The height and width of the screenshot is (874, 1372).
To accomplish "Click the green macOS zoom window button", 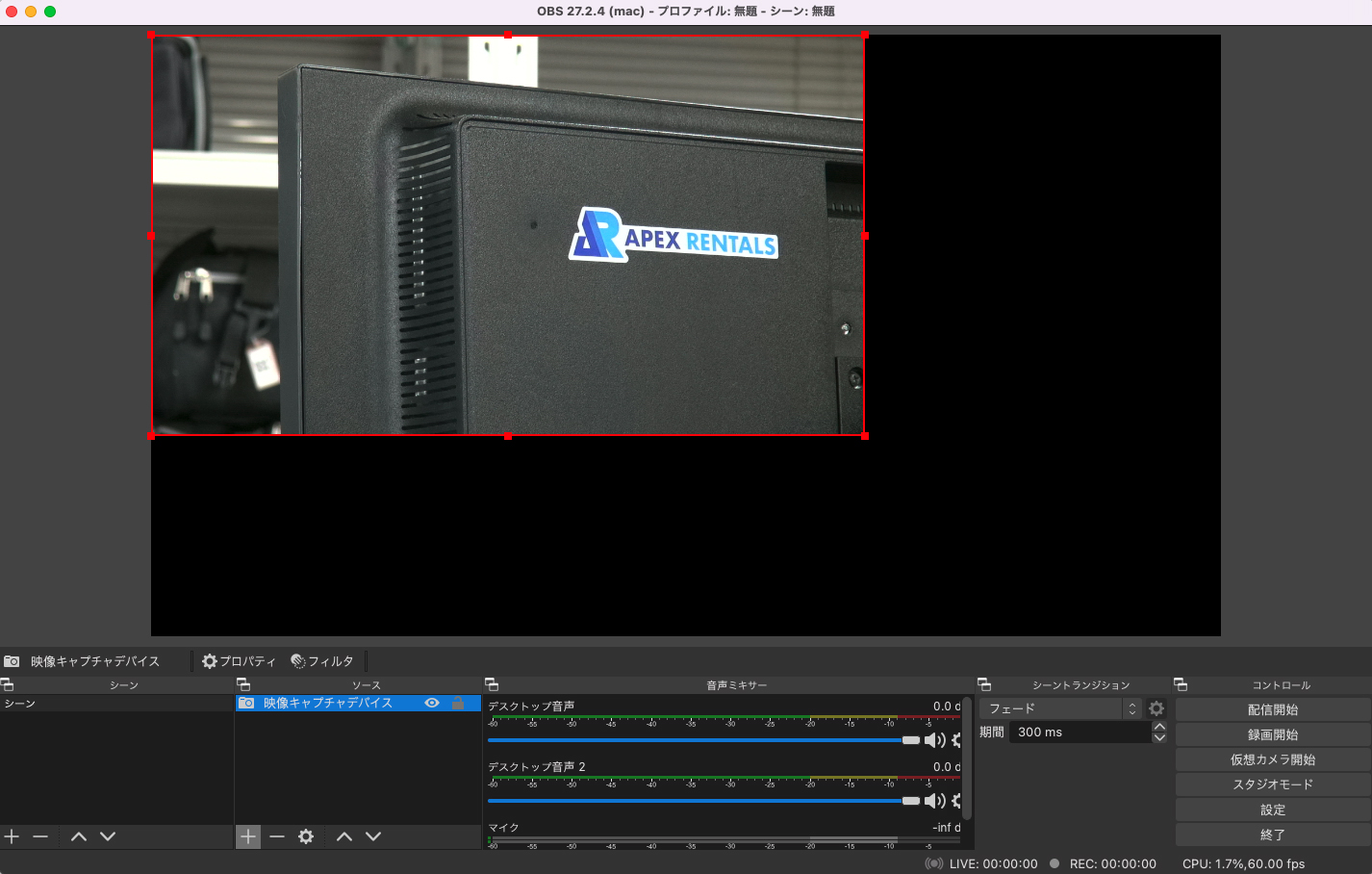I will point(50,12).
